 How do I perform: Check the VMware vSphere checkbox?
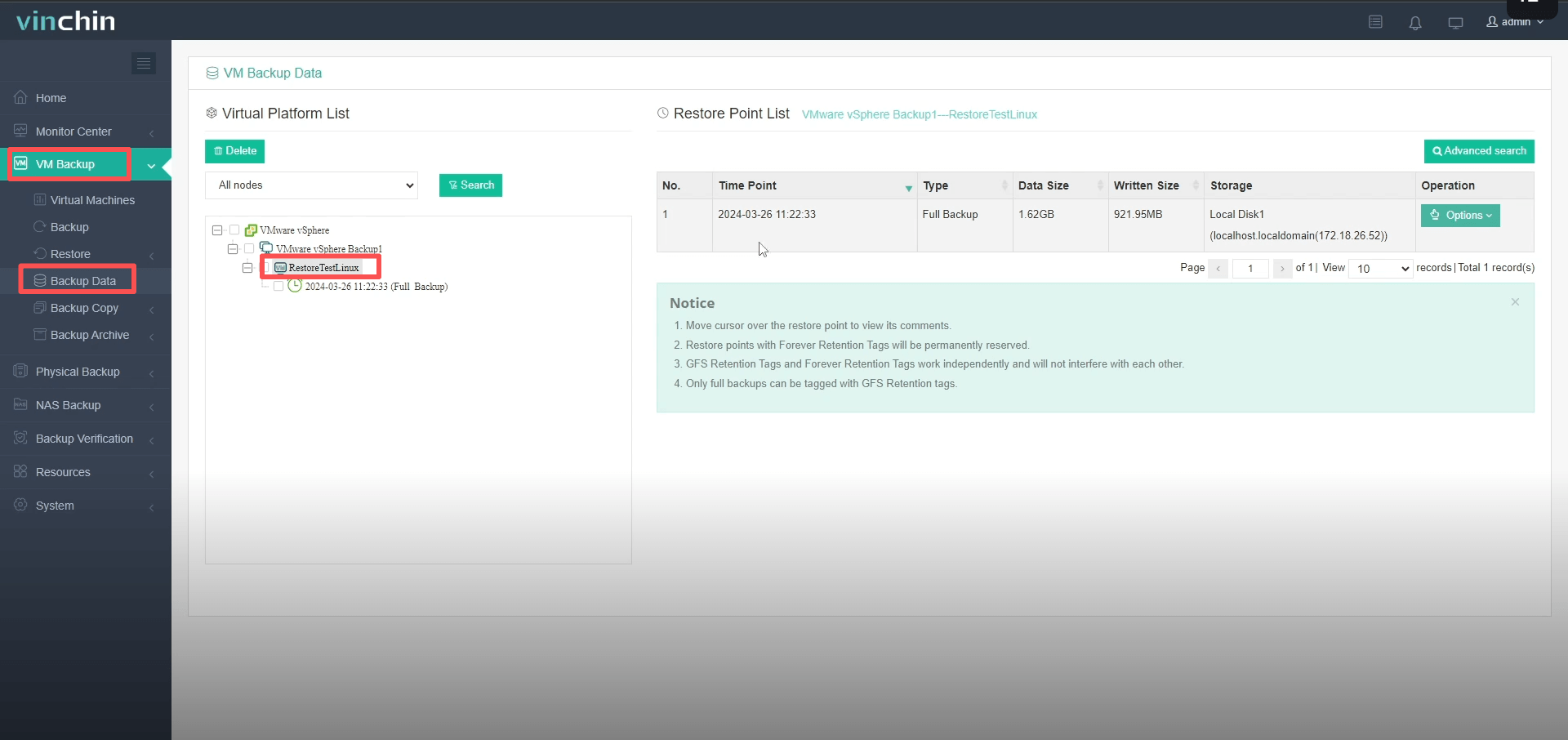[234, 230]
